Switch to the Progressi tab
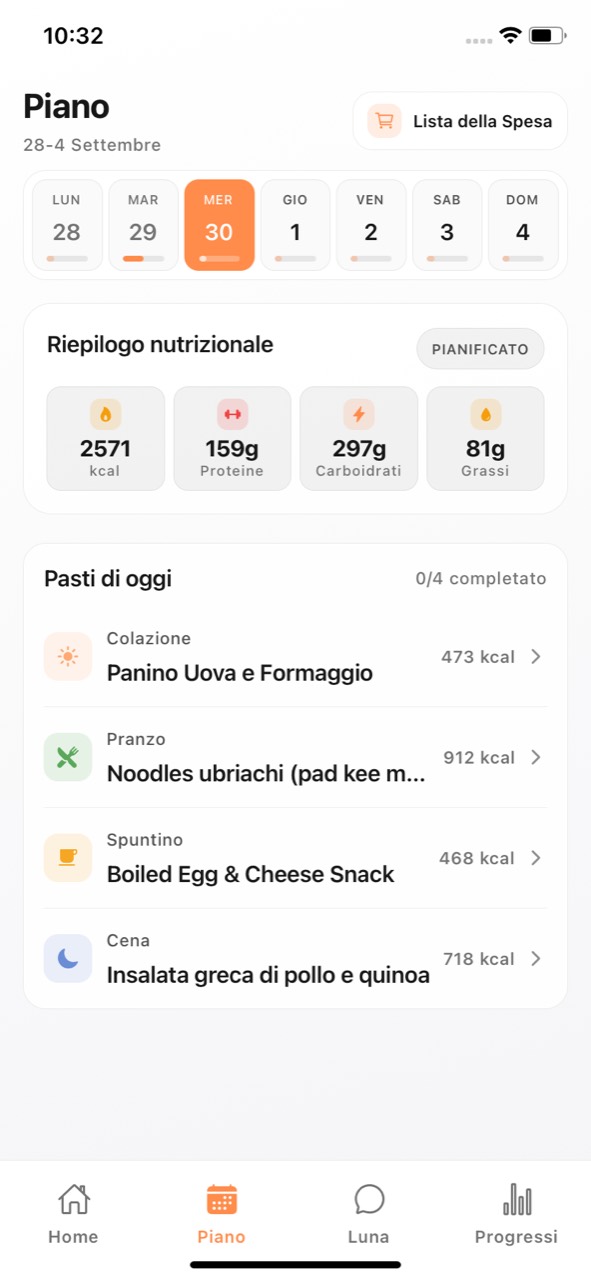This screenshot has height=1280, width=591. pos(516,1214)
